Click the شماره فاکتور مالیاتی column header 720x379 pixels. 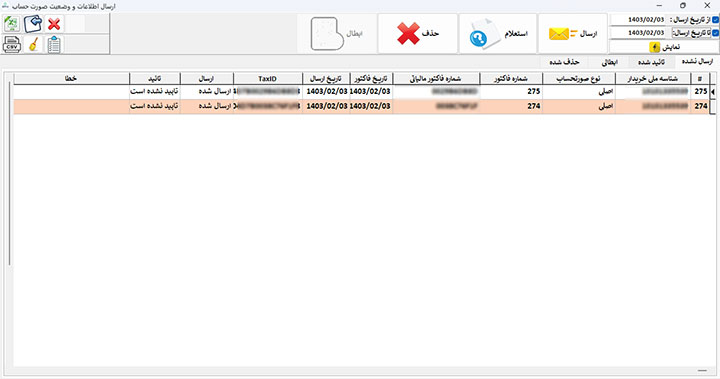(436, 79)
